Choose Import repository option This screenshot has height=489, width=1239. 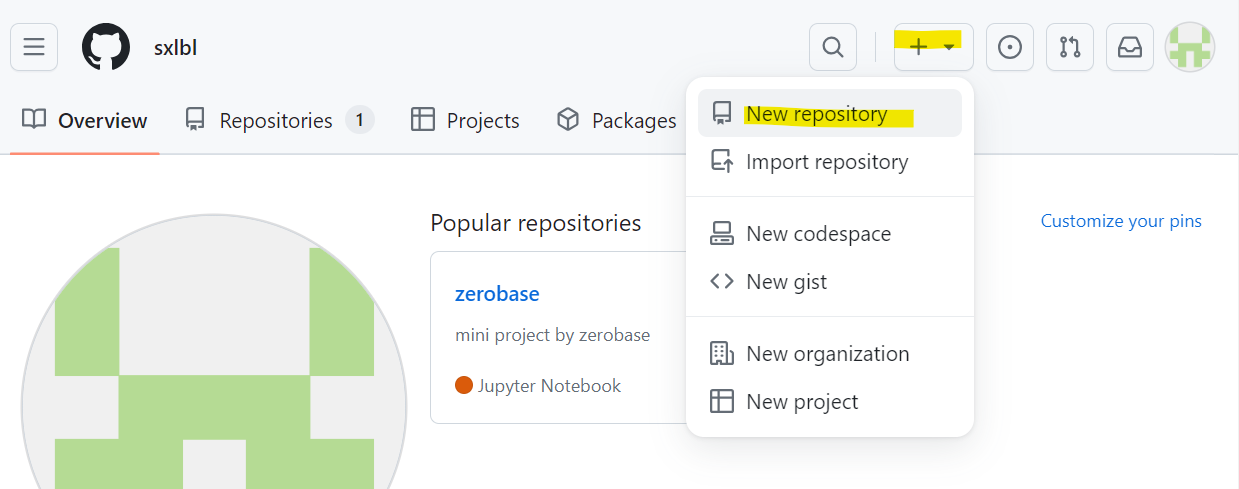826,162
